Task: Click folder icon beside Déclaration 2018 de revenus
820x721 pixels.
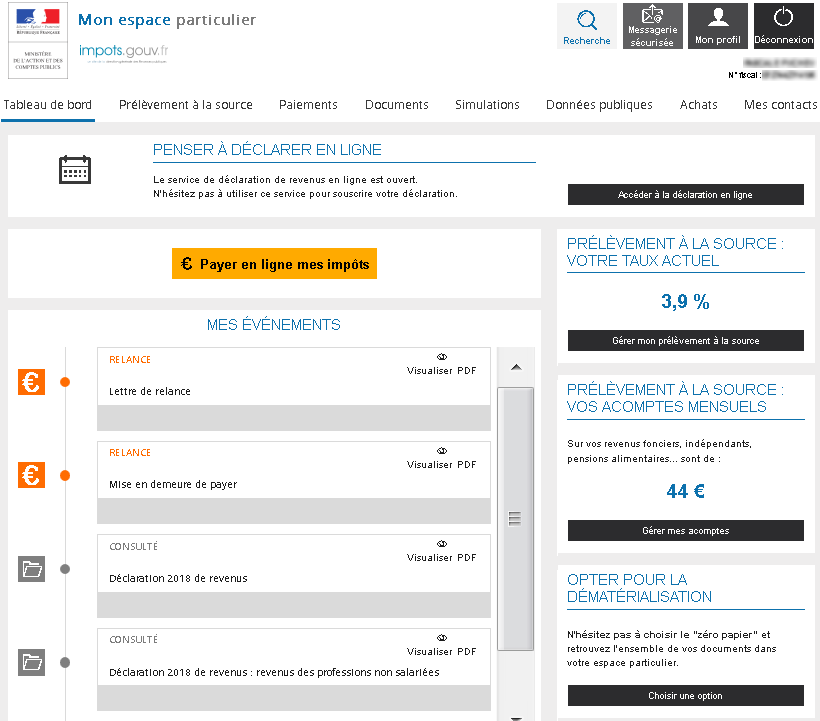Action: [x=32, y=569]
